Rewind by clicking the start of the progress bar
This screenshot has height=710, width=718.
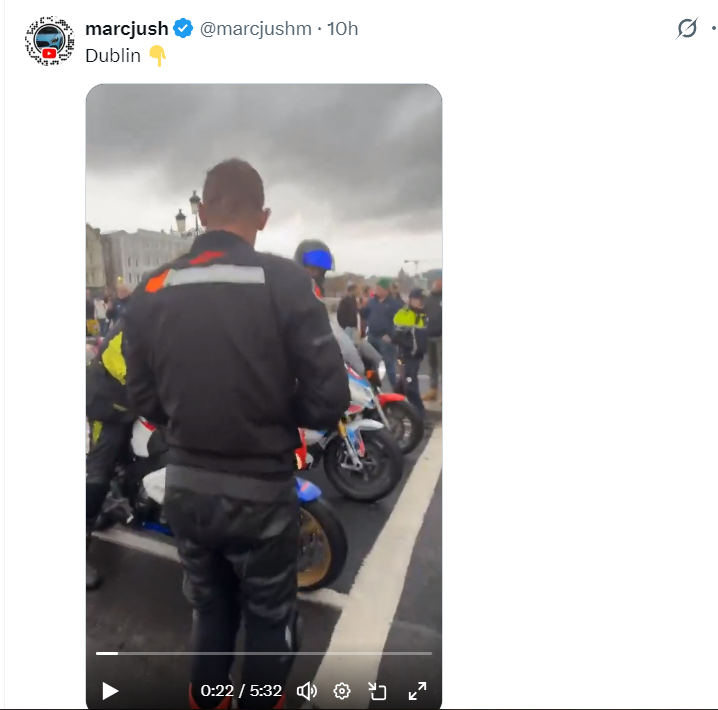[98, 653]
